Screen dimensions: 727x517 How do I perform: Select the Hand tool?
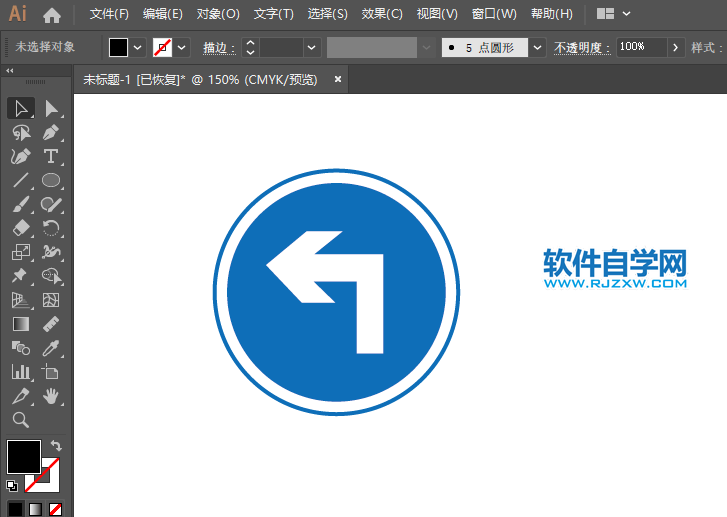click(x=51, y=396)
